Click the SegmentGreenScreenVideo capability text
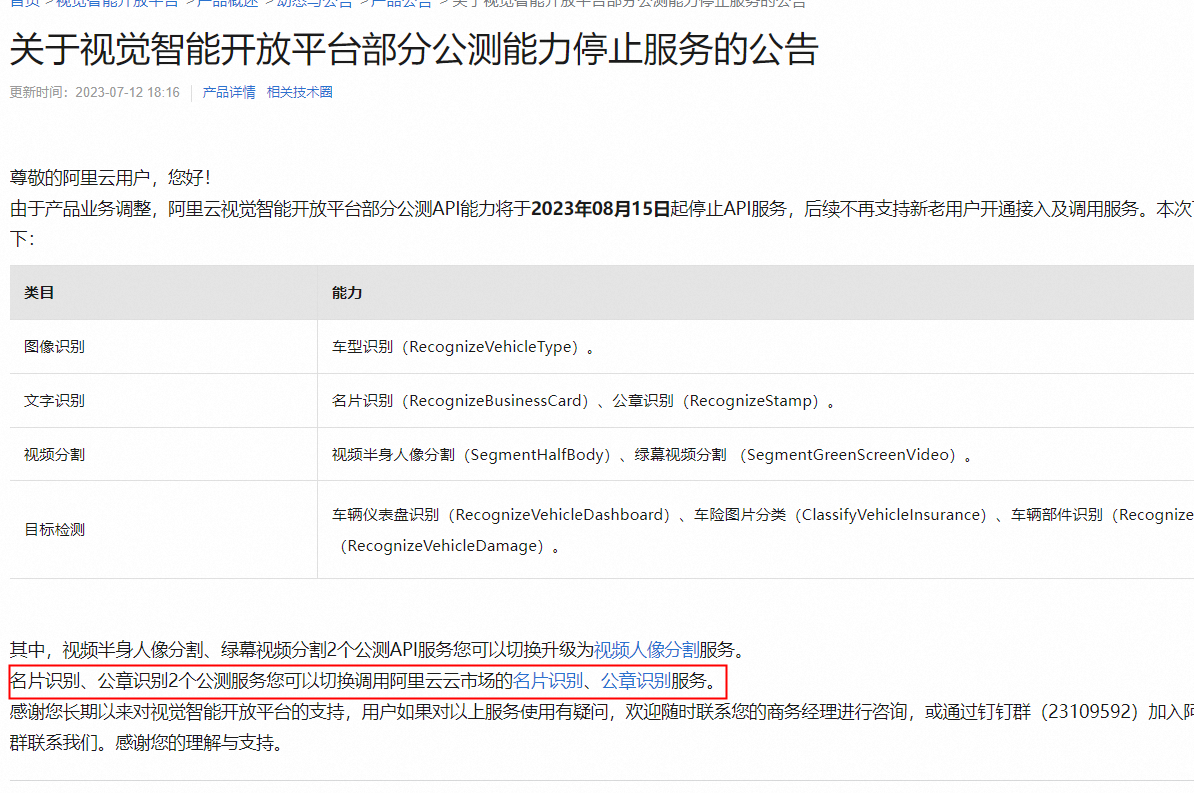1194x793 pixels. tap(848, 455)
